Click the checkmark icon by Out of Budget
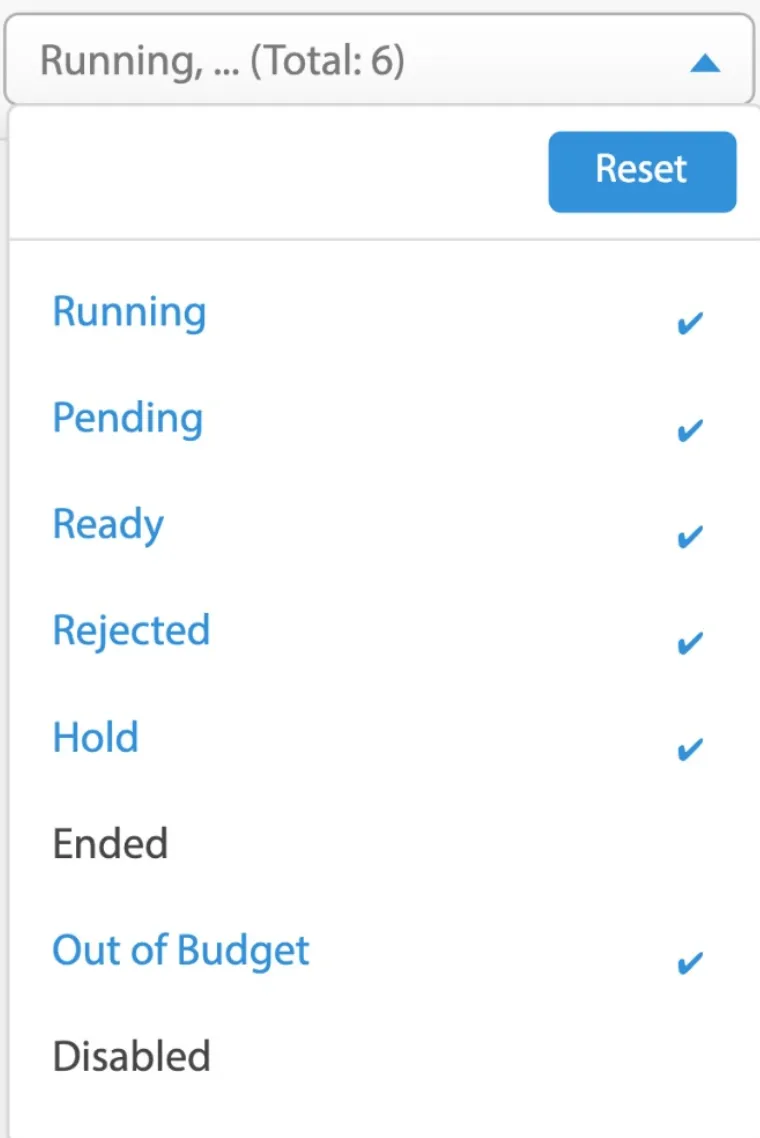The height and width of the screenshot is (1138, 760). click(690, 963)
